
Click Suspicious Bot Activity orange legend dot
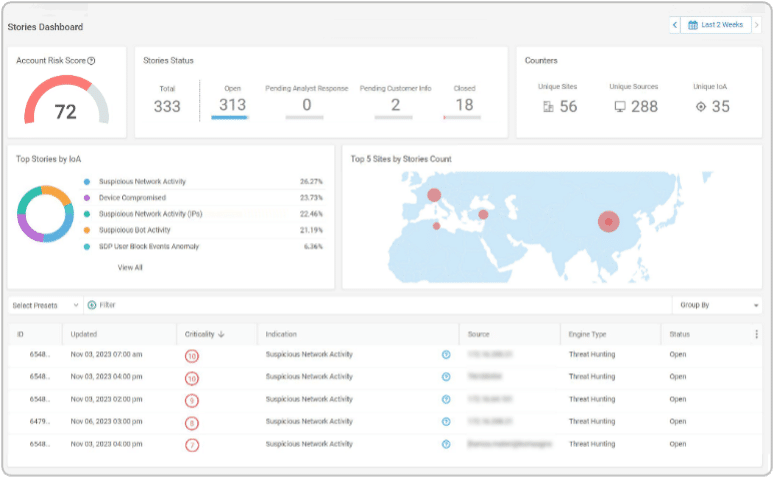[87, 230]
